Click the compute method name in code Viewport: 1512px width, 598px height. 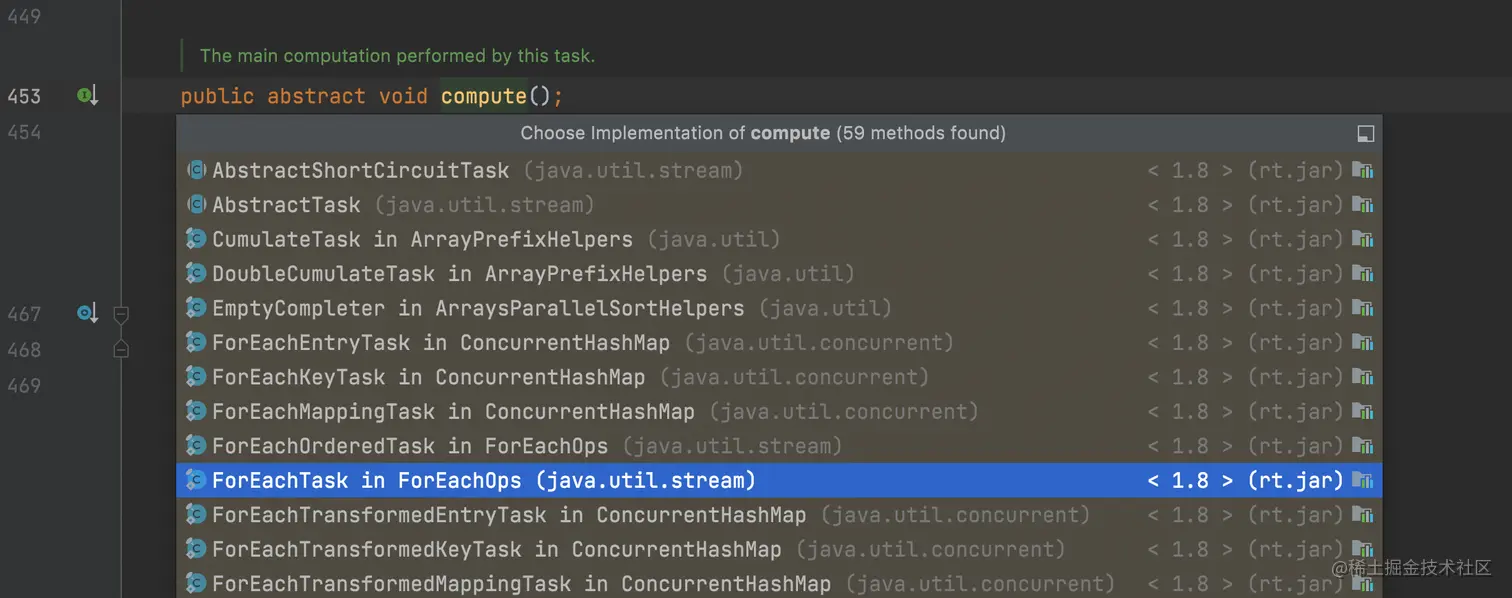[484, 96]
